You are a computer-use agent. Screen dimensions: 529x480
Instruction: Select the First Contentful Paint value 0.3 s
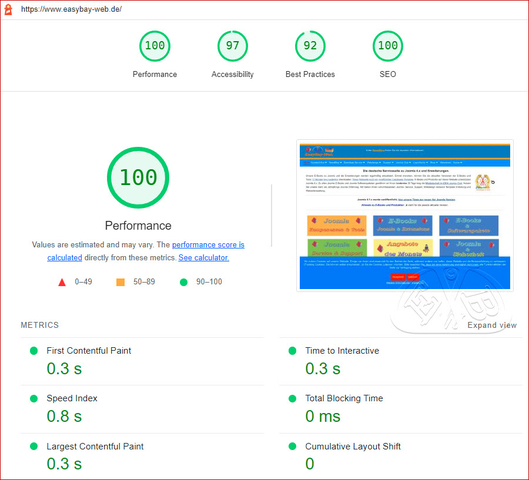(x=64, y=369)
